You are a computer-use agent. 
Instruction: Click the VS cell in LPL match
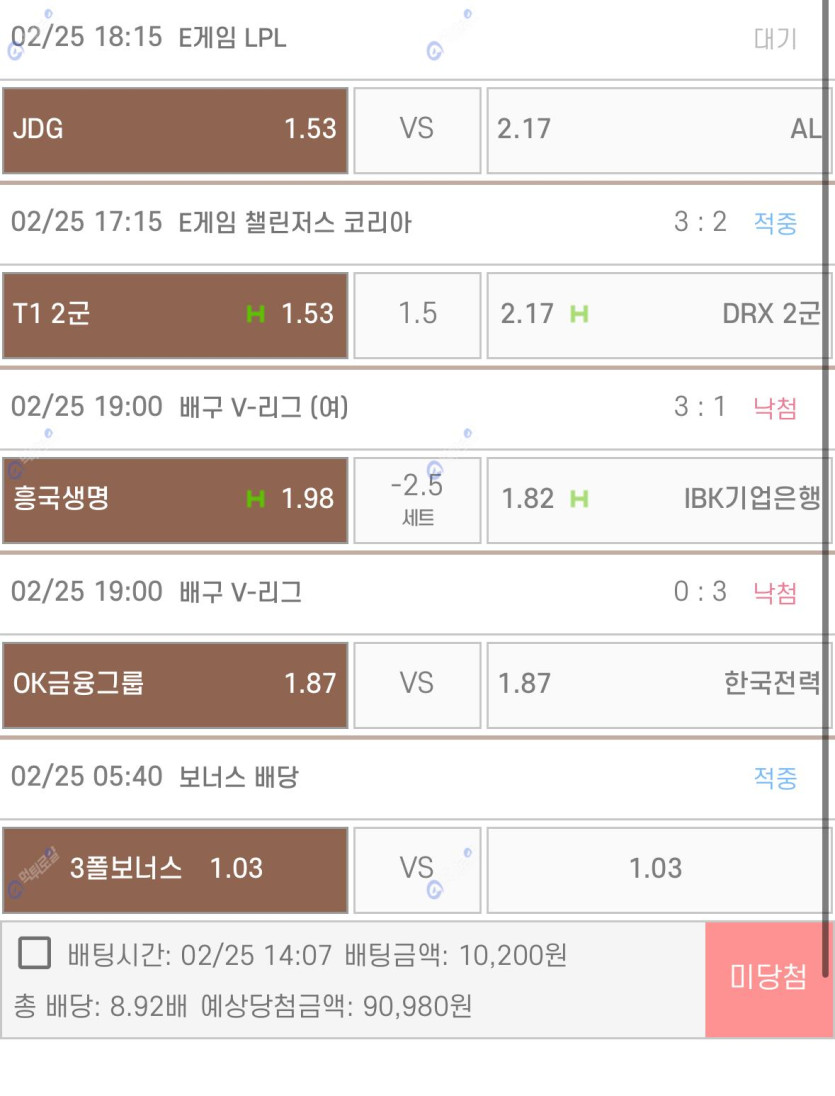click(x=417, y=130)
